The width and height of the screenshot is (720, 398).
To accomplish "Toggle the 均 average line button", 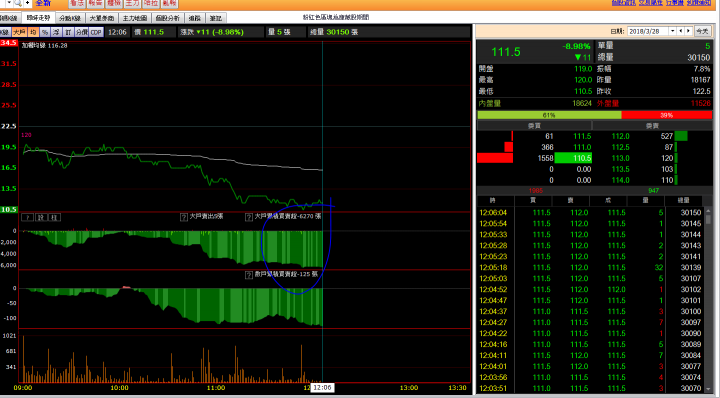I will (33, 32).
